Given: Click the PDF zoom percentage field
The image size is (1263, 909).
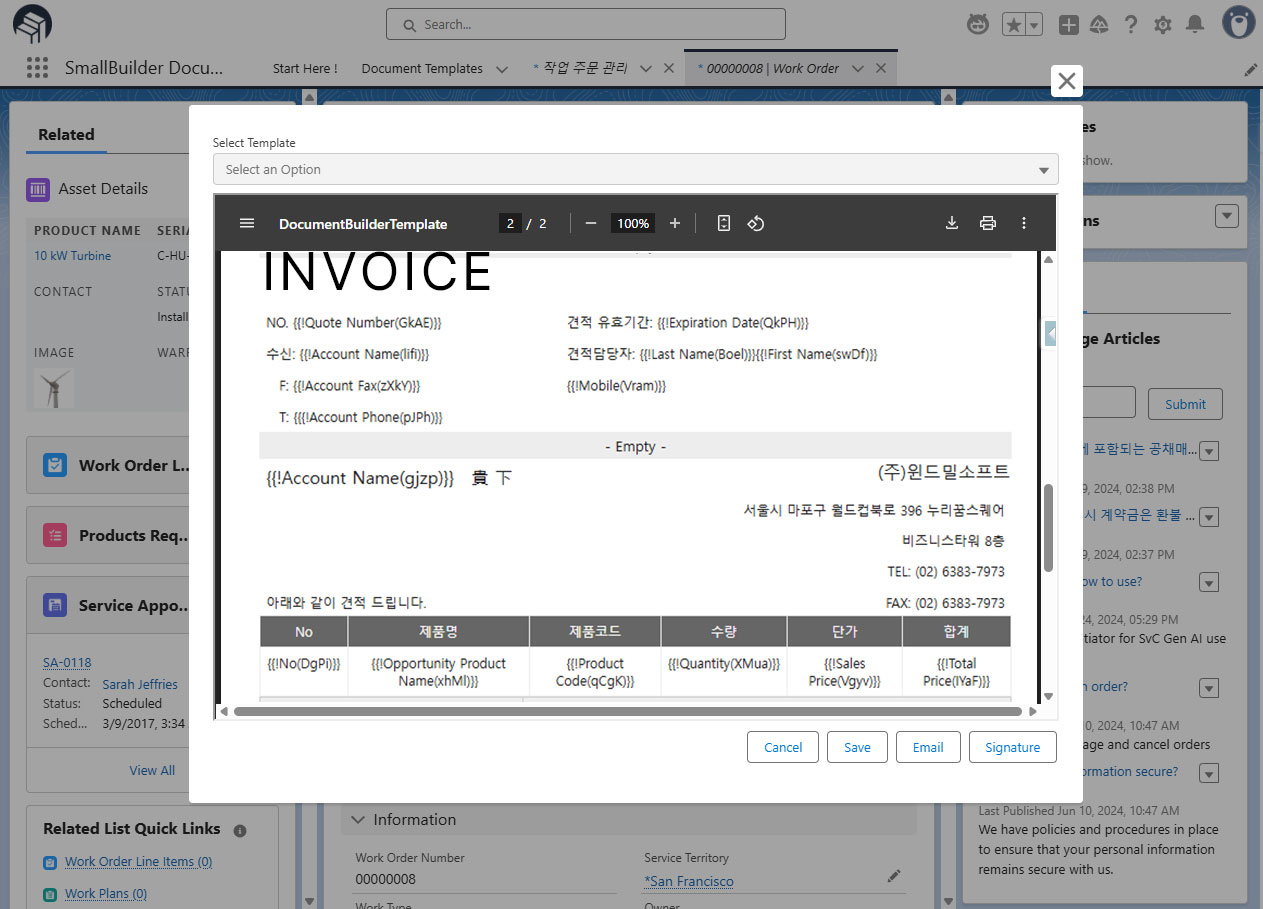Looking at the screenshot, I should click(x=633, y=223).
